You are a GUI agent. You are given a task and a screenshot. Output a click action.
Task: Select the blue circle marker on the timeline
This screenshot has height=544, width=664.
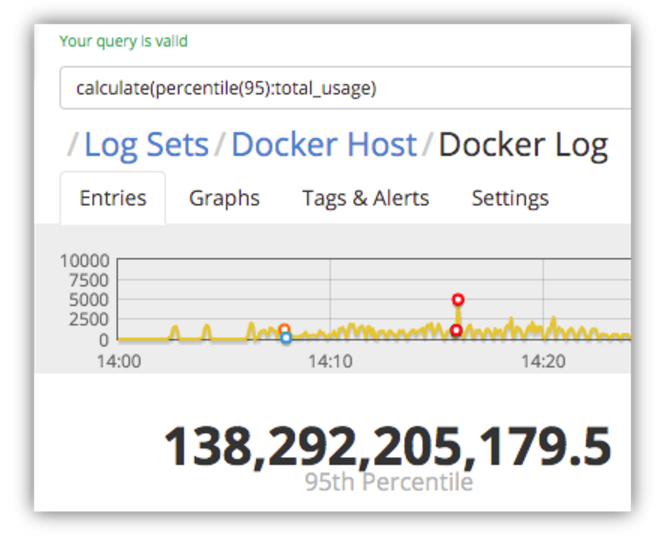(286, 339)
